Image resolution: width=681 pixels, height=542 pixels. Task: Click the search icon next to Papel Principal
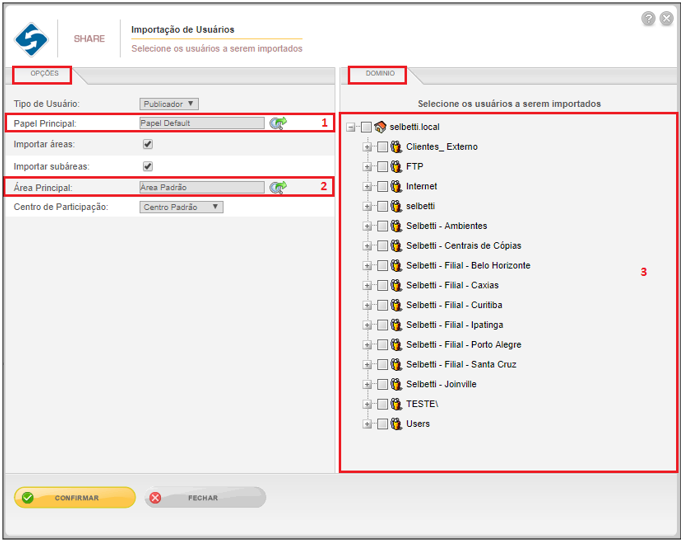[x=278, y=123]
